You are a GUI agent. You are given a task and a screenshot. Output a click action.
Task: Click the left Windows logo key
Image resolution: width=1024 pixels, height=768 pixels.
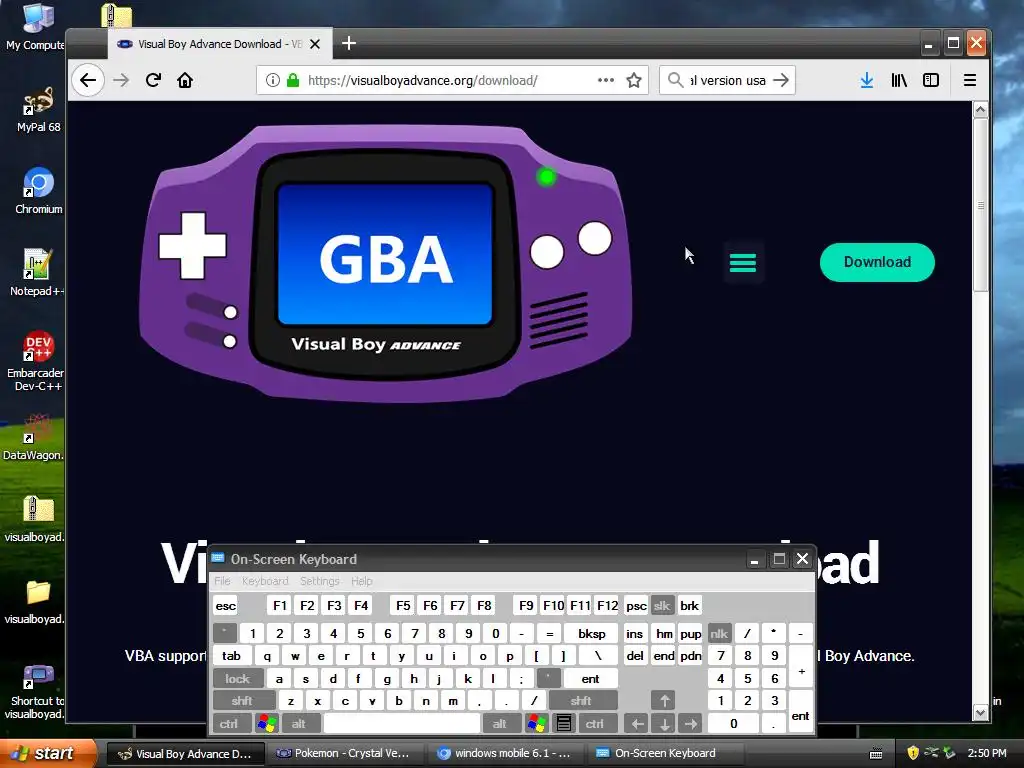(267, 724)
